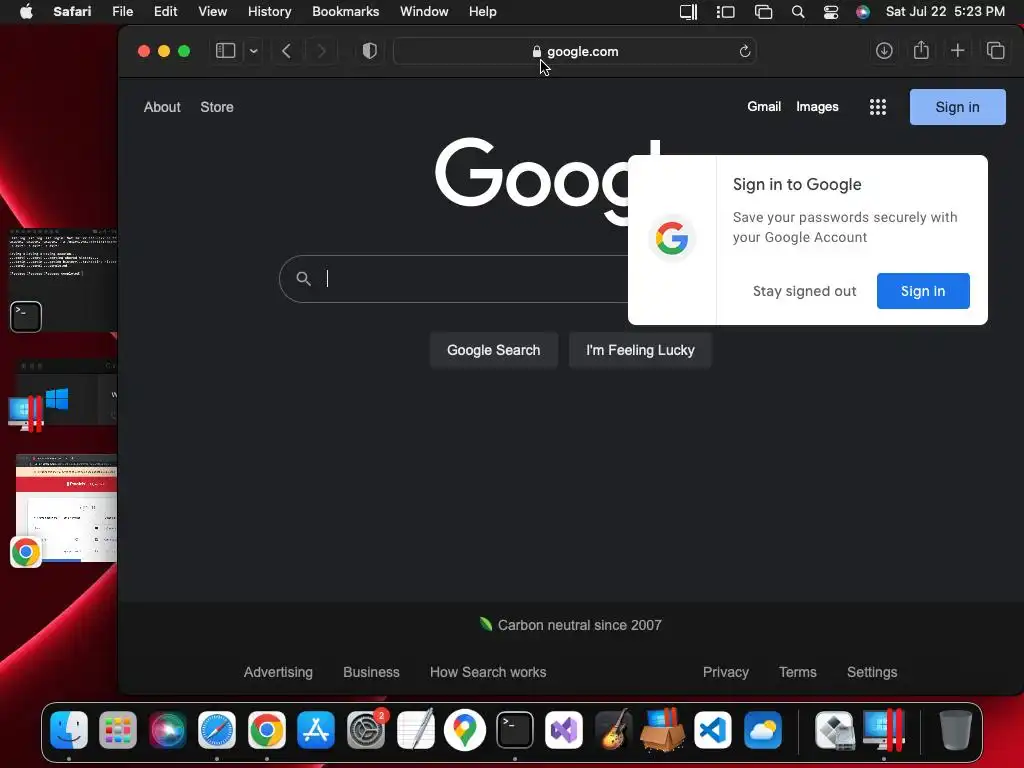Open Finder from the Dock
This screenshot has width=1024, height=768.
pos(69,729)
